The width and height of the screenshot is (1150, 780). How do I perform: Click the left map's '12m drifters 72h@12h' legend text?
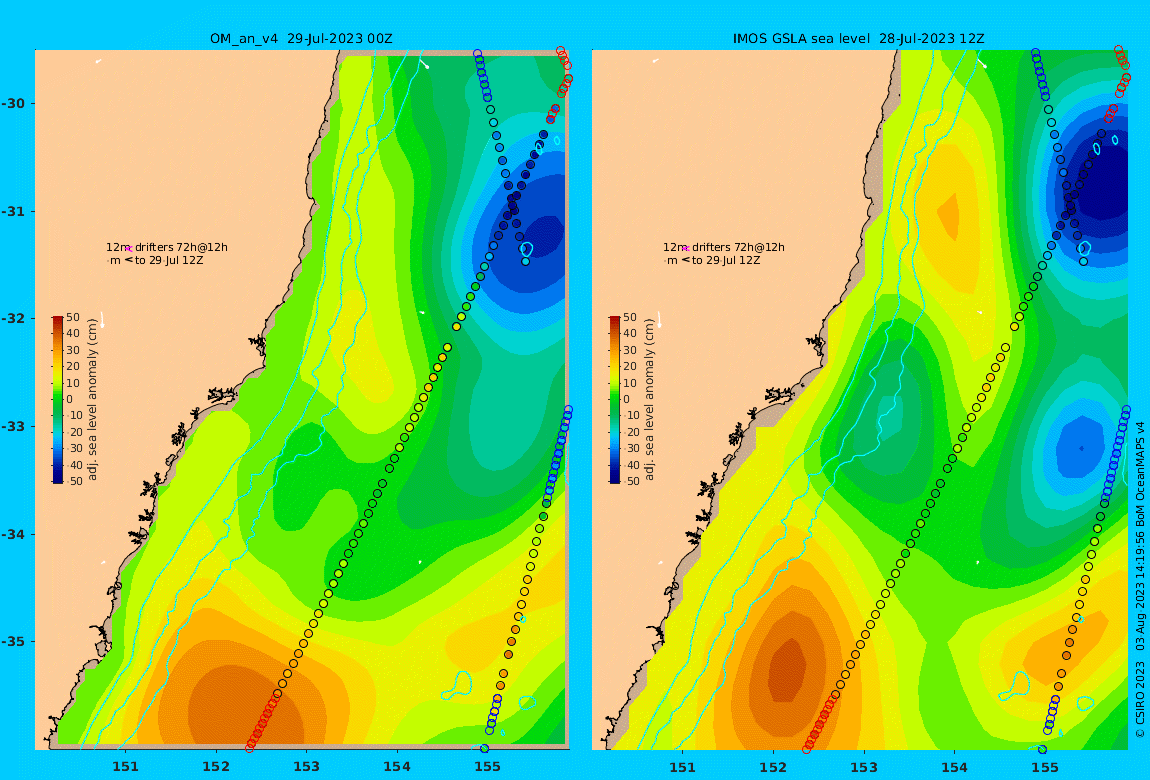[x=167, y=247]
